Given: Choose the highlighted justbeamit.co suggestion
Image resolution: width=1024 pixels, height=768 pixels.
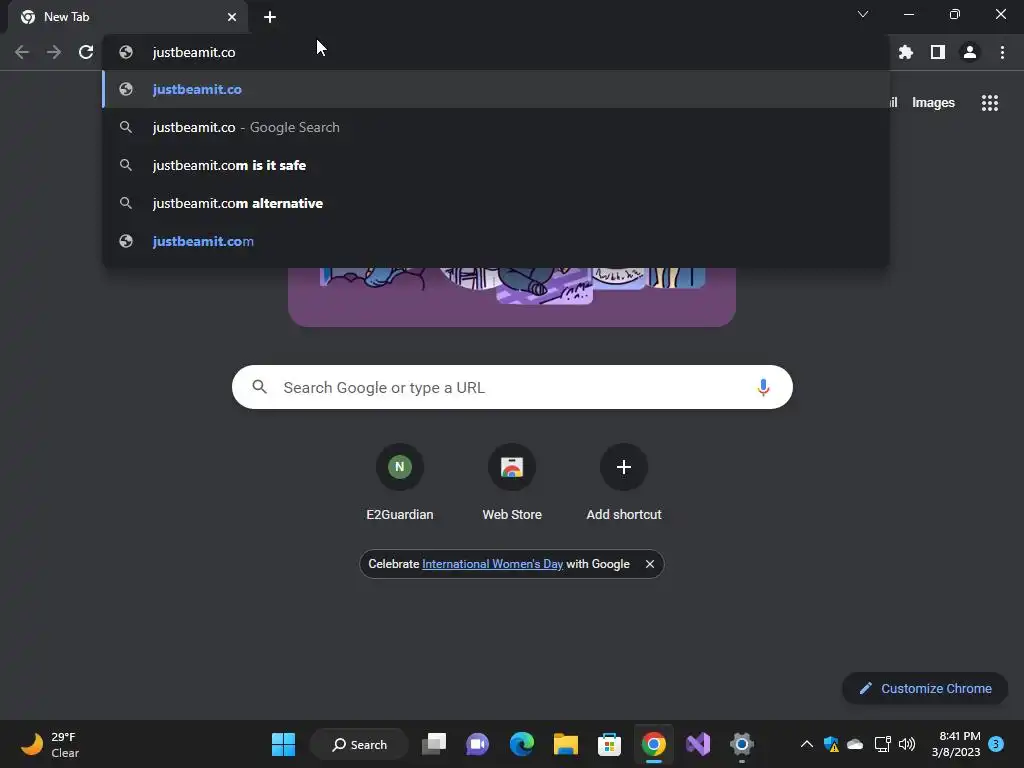Looking at the screenshot, I should pos(496,89).
